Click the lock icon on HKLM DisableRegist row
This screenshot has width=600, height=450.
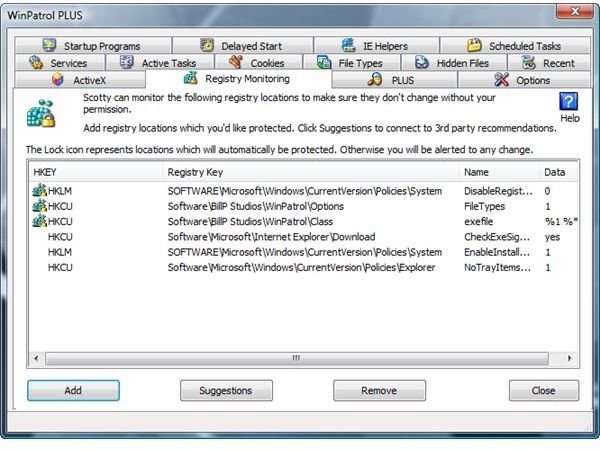point(39,190)
